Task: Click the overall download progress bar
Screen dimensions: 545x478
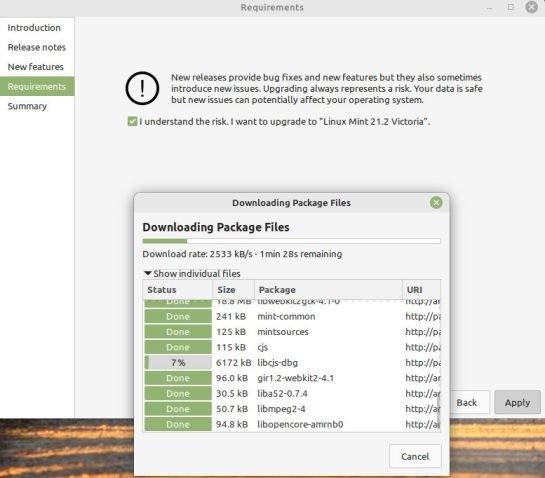Action: click(291, 241)
